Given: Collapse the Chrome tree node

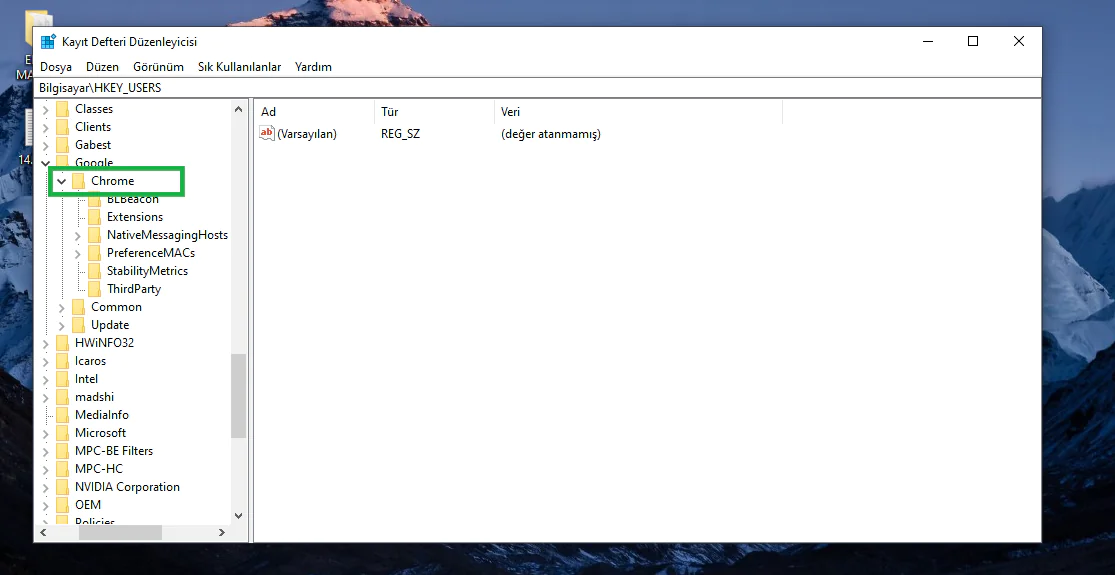Looking at the screenshot, I should coord(62,181).
